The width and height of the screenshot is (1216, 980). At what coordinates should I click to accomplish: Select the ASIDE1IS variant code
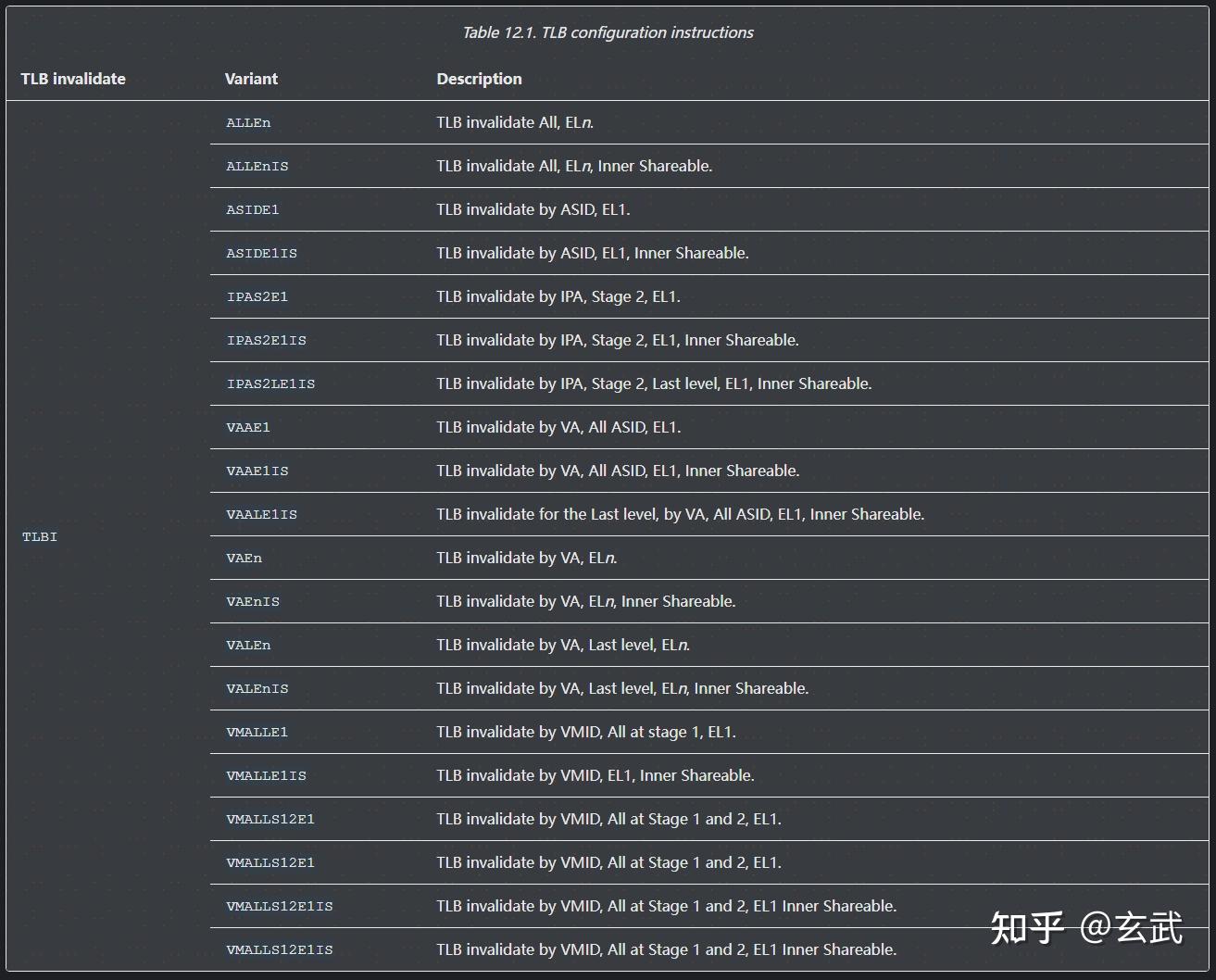click(x=261, y=253)
